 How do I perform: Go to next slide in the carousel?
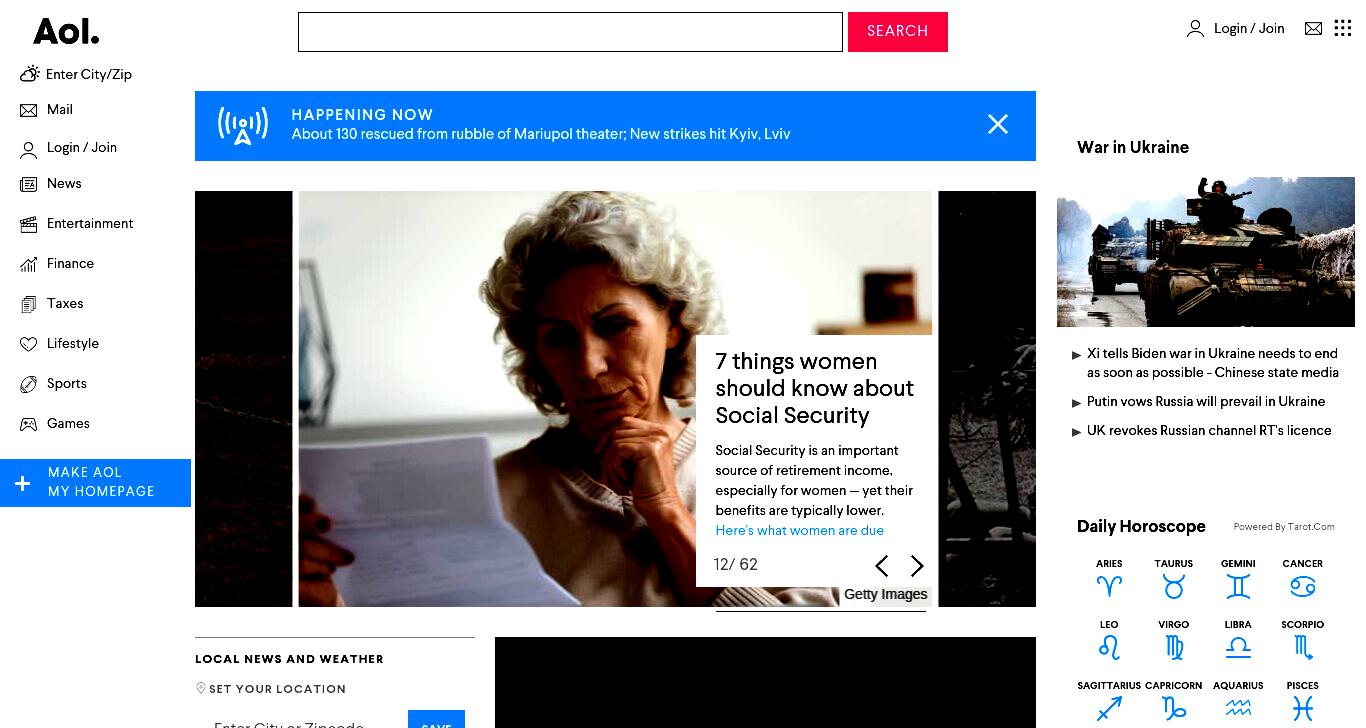click(x=917, y=566)
